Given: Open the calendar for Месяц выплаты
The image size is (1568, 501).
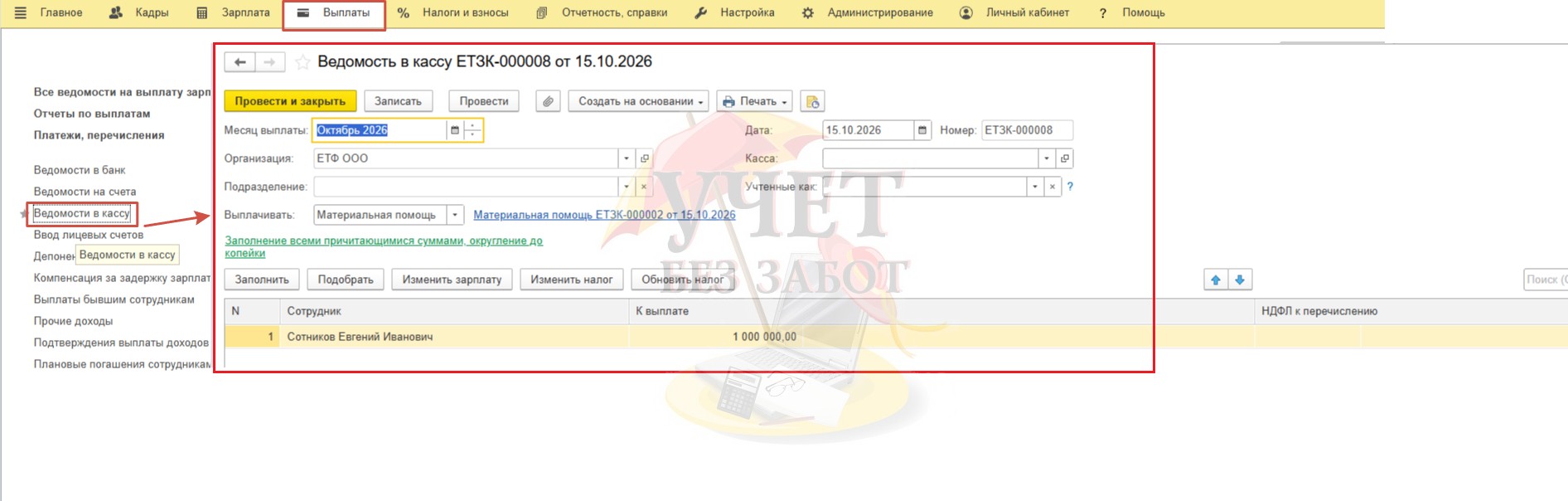Looking at the screenshot, I should (454, 130).
